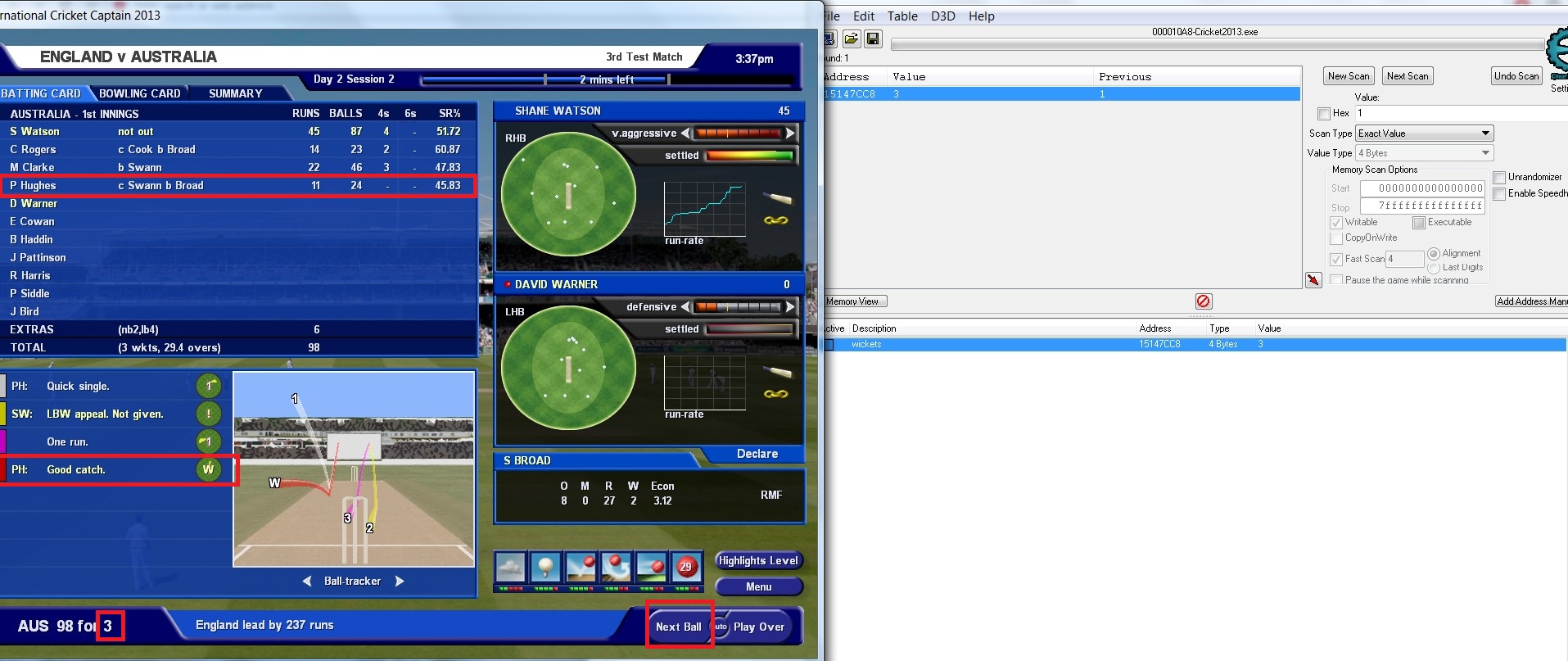Toggle the wickets entry active checkbox
This screenshot has width=1568, height=661.
(829, 345)
